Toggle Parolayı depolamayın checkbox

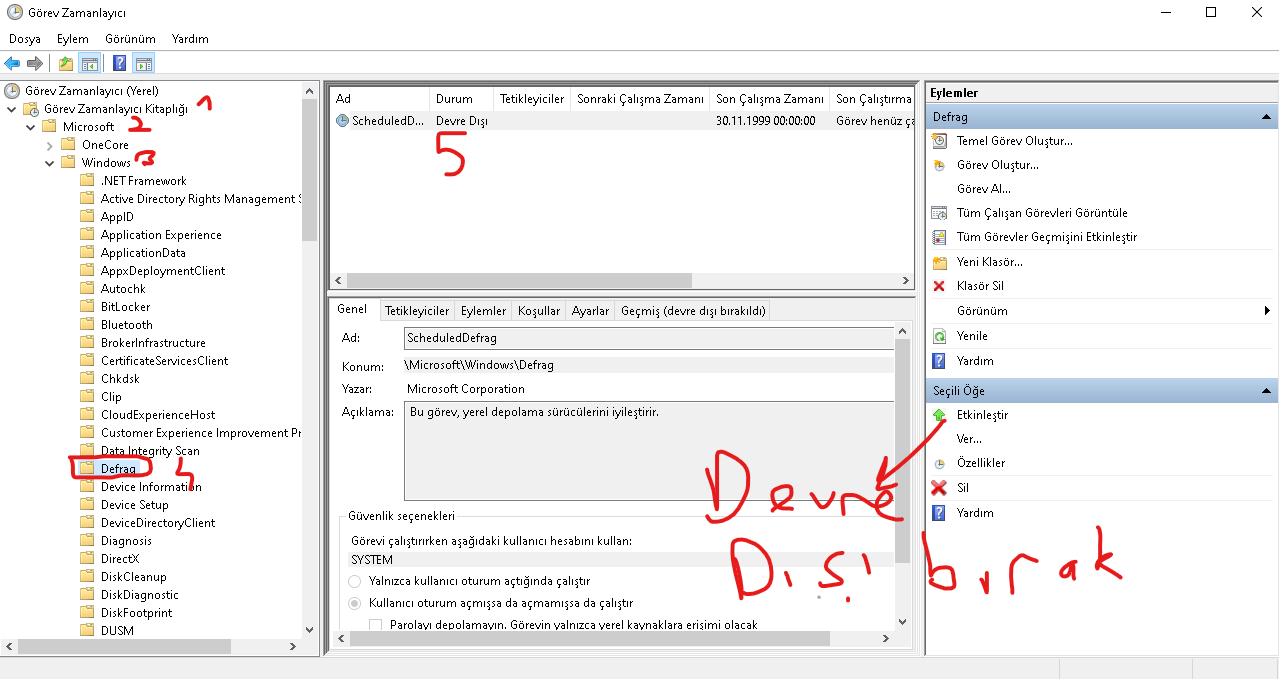[x=376, y=625]
